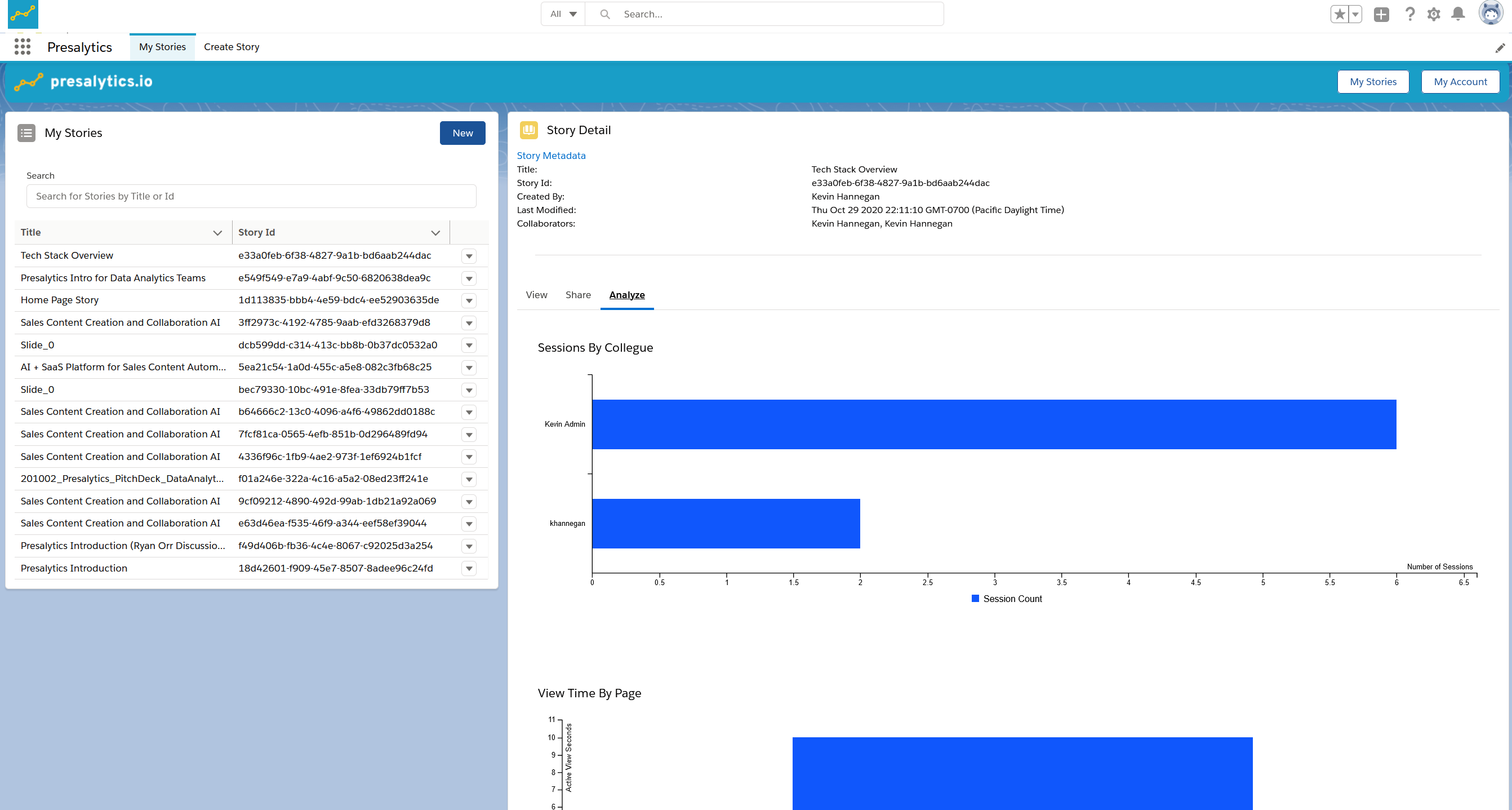Open the Setup gear icon

click(1433, 14)
